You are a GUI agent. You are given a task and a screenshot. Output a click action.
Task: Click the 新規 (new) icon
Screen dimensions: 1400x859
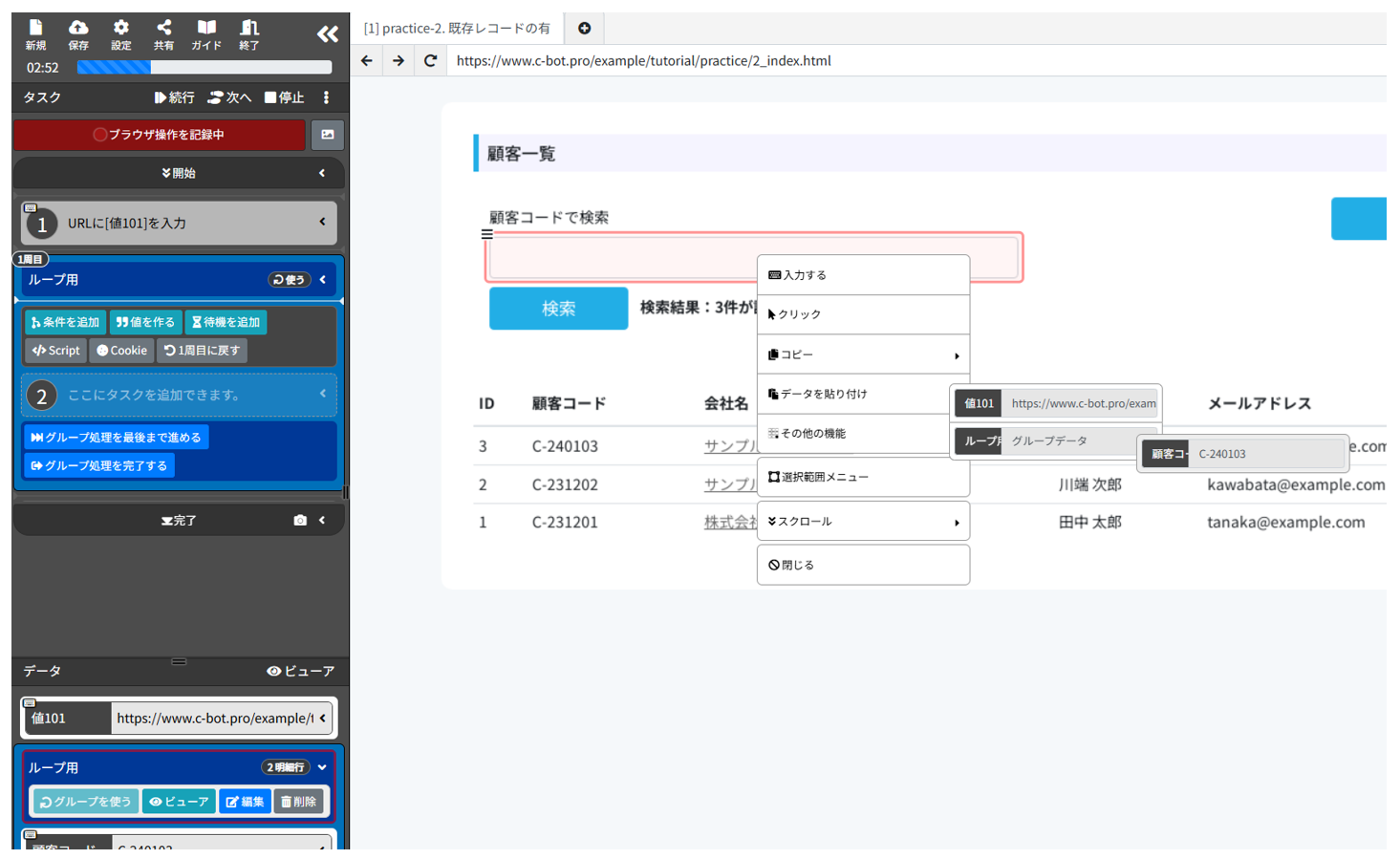click(35, 33)
